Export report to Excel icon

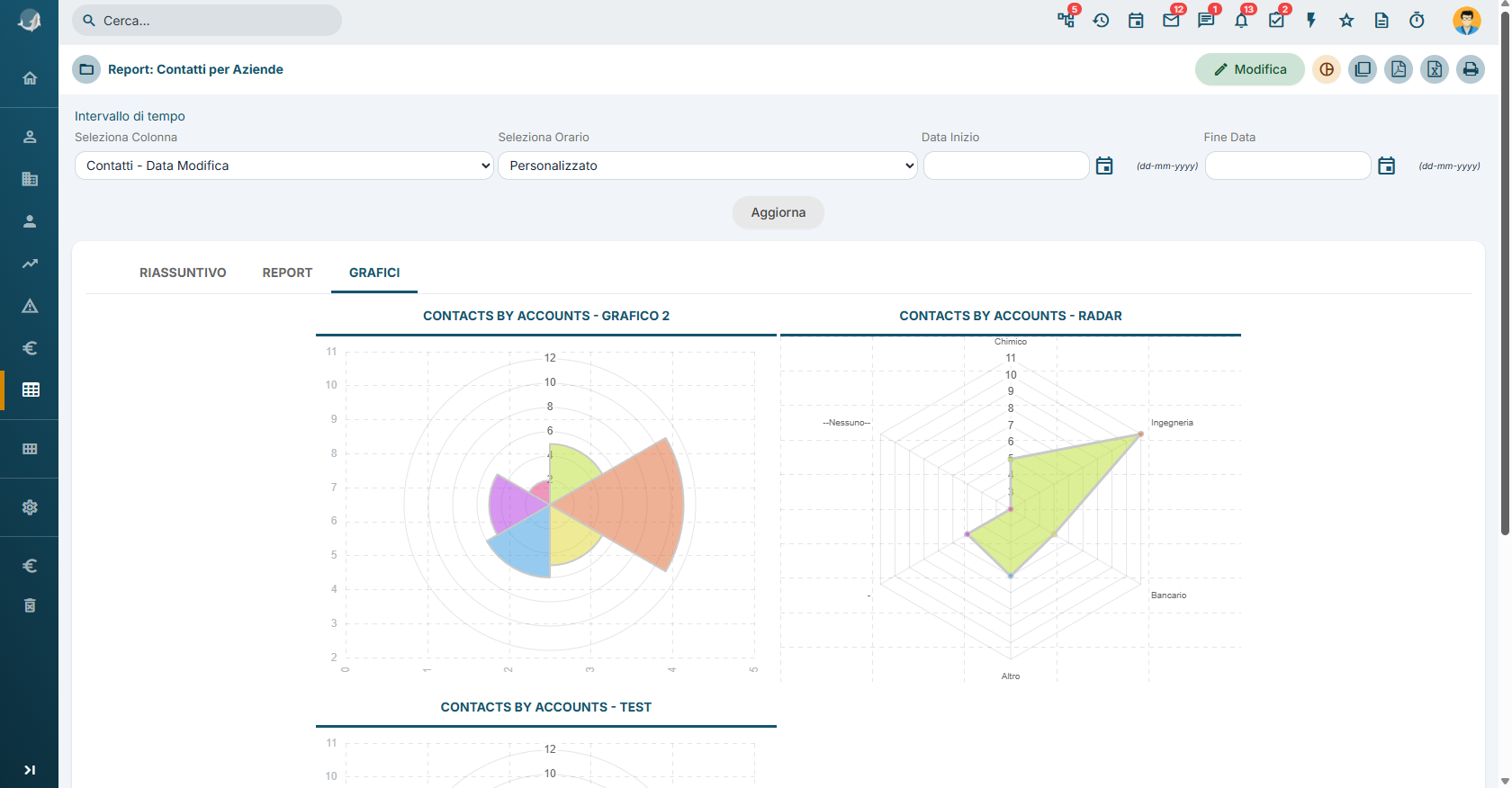click(x=1435, y=69)
